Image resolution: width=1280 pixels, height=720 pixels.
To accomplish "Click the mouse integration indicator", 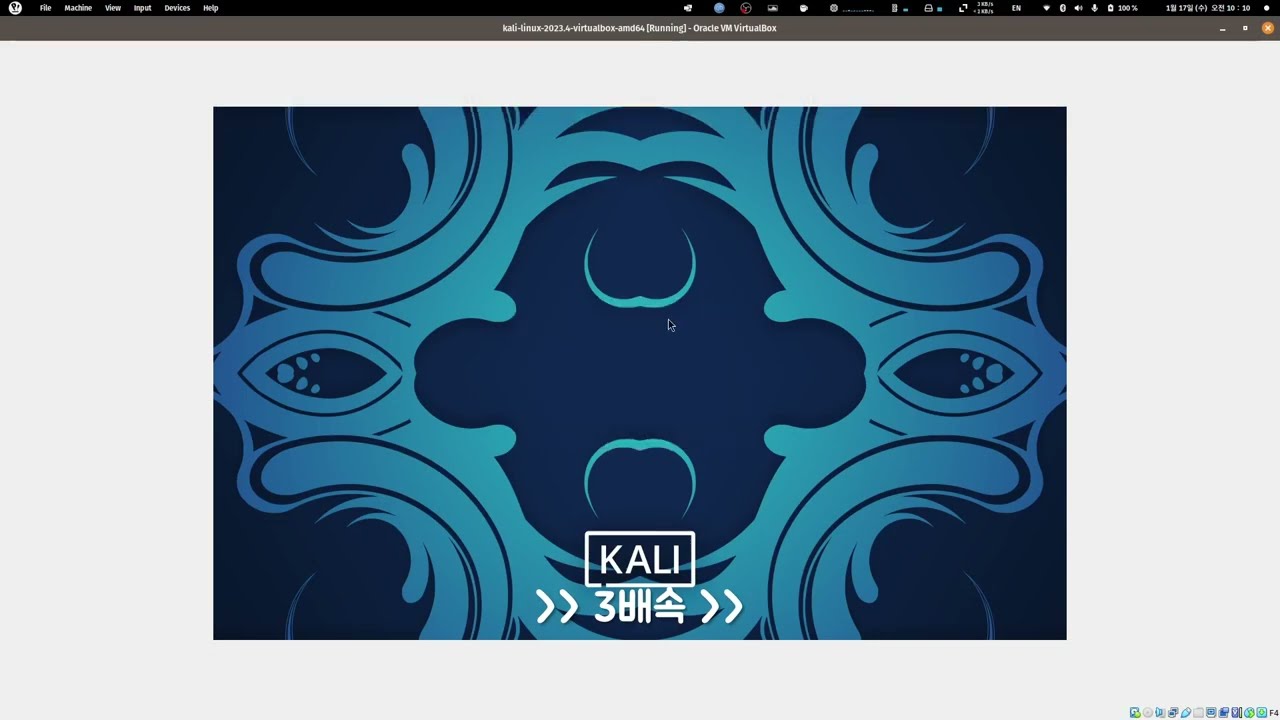I will pos(1249,713).
